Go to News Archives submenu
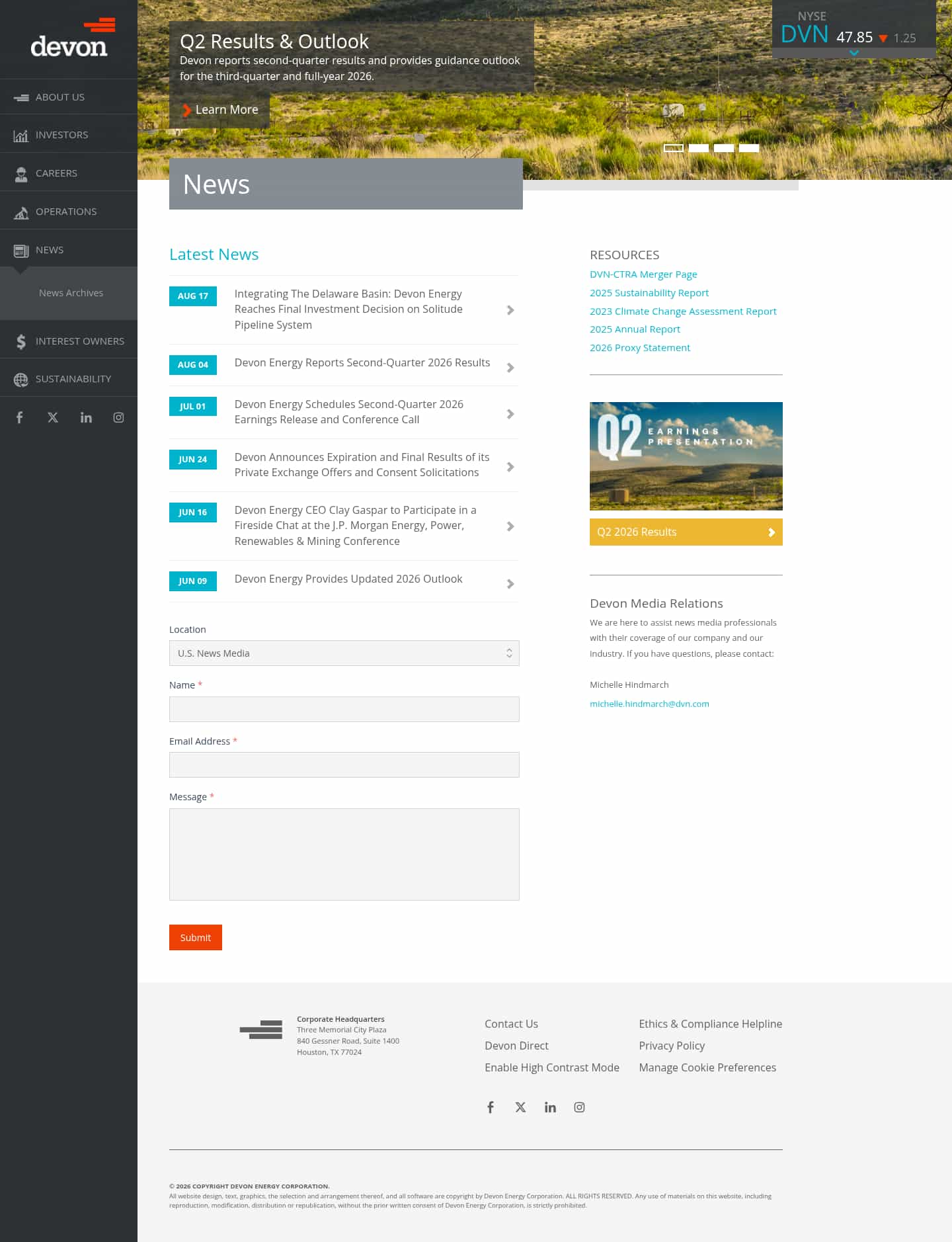Viewport: 952px width, 1242px height. pyautogui.click(x=71, y=293)
